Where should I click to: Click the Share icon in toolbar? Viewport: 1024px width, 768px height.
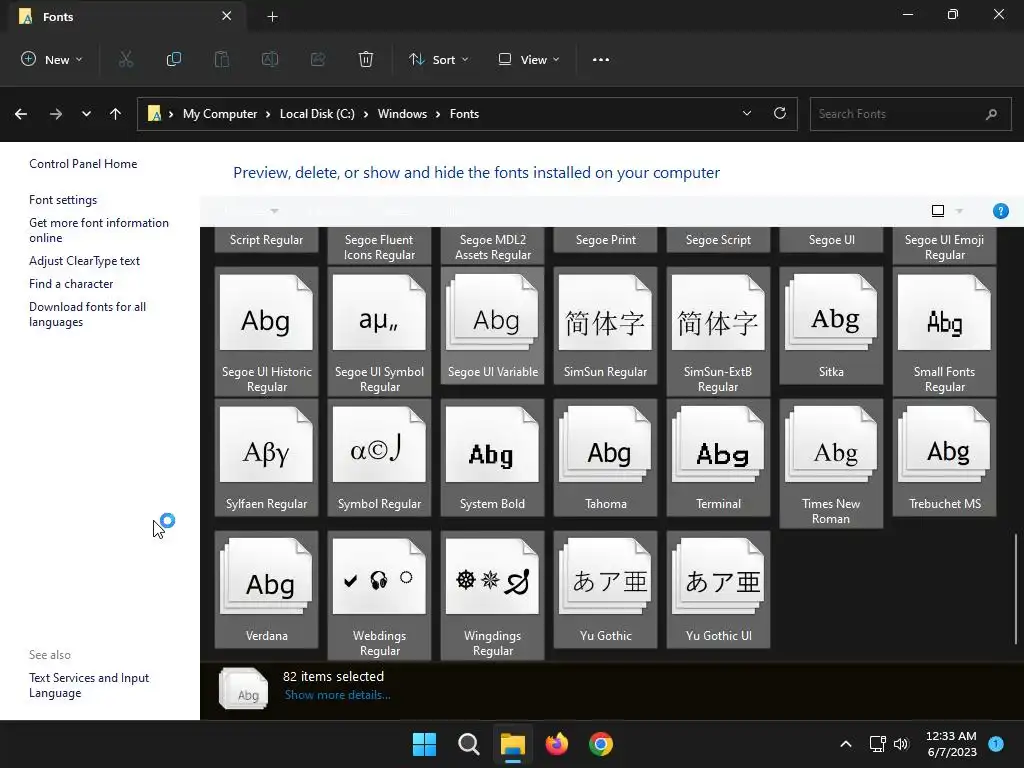pos(318,59)
